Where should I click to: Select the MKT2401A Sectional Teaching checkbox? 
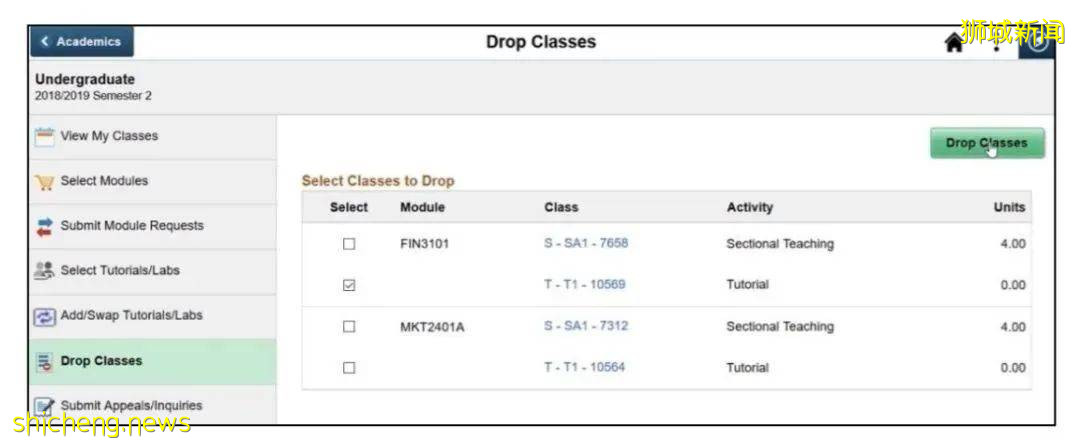(x=349, y=327)
